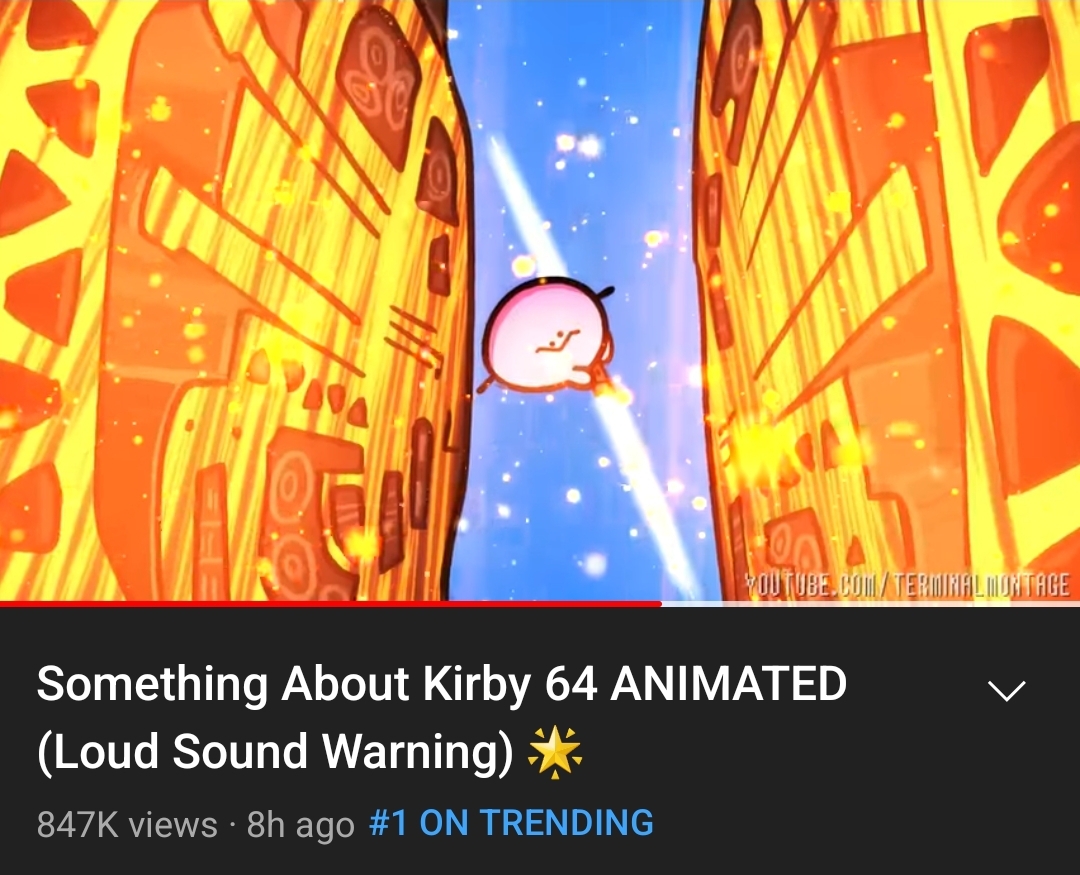Screen dimensions: 1080x875
Task: Click the '(Loud Sound Warning)' title line
Action: tap(275, 751)
